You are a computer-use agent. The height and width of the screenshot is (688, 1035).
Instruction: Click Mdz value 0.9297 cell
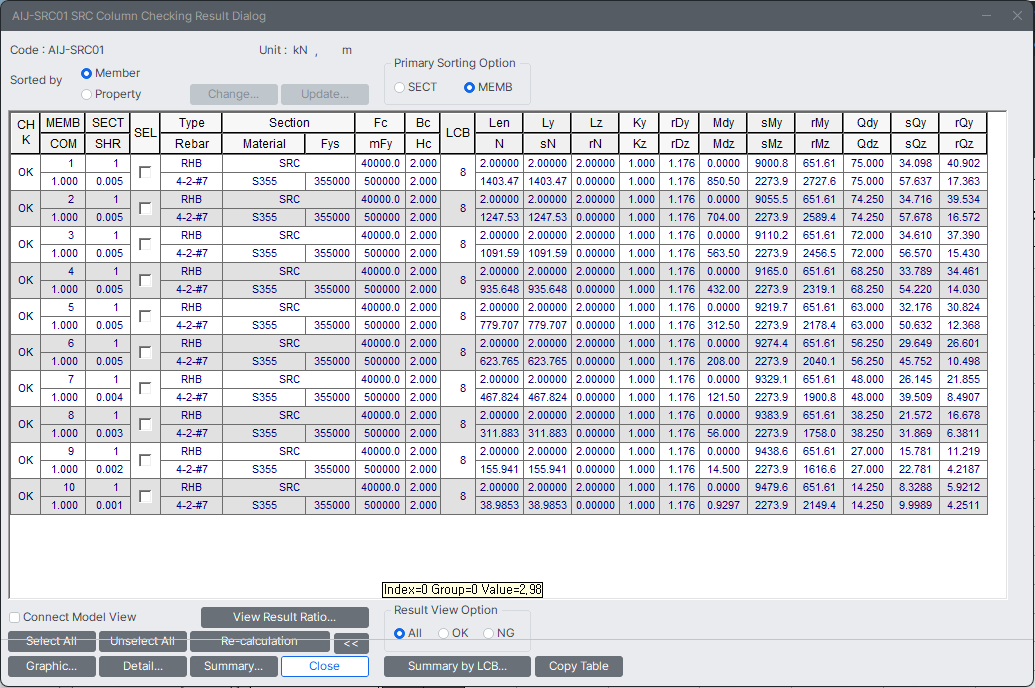(x=723, y=506)
